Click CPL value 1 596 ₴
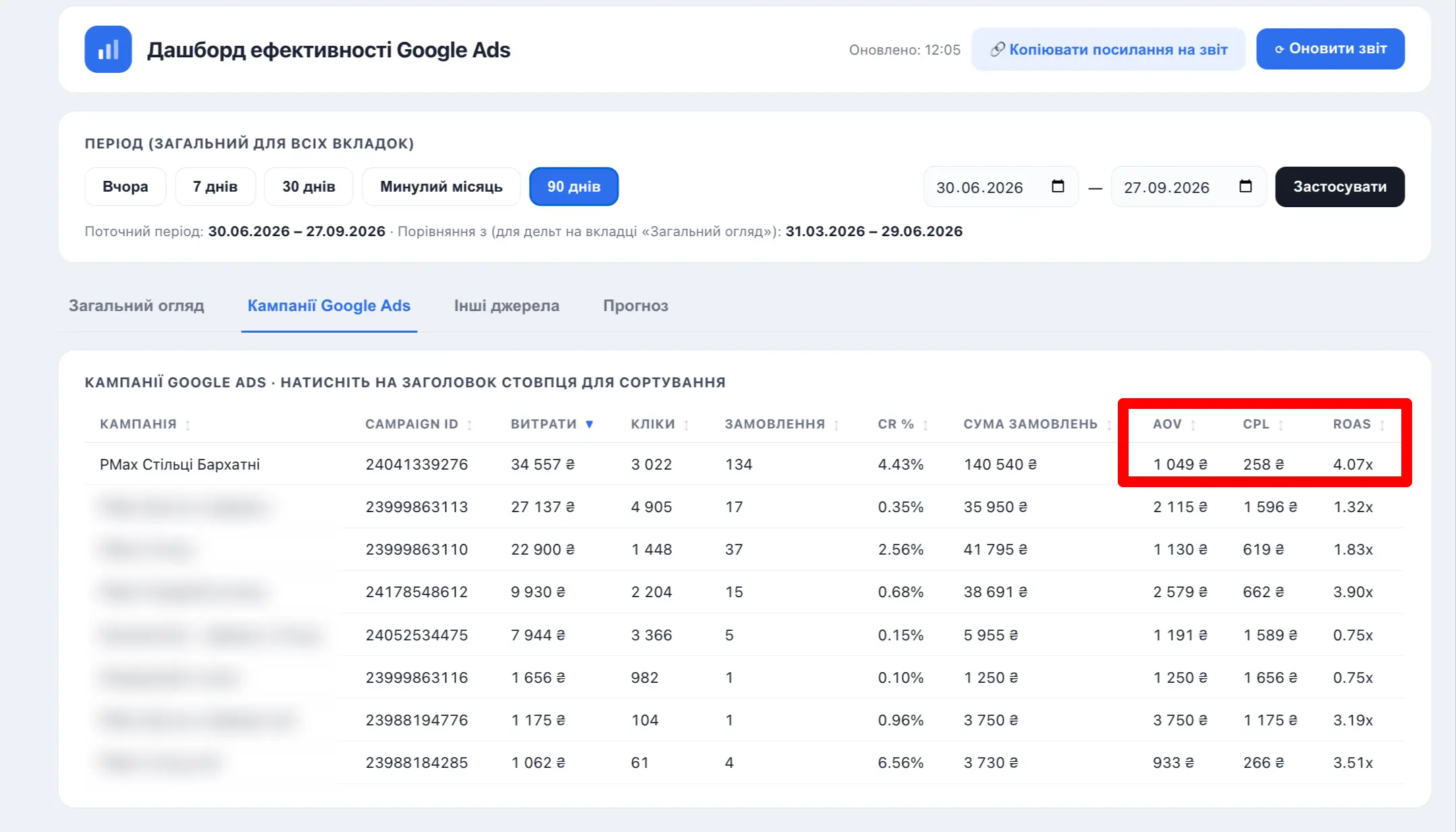The image size is (1456, 832). pyautogui.click(x=1270, y=507)
